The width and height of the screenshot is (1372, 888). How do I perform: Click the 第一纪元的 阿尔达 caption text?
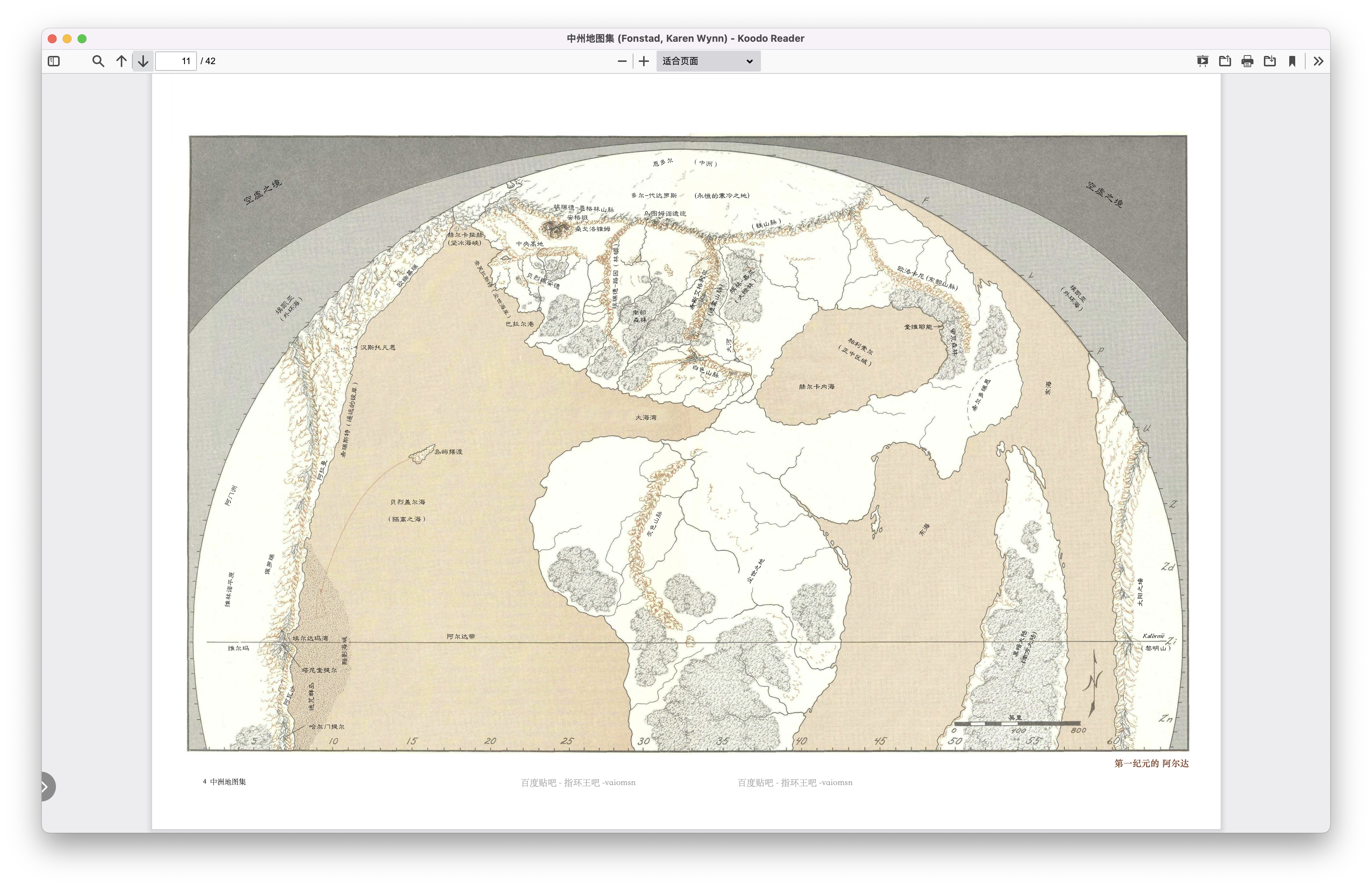pos(1151,763)
